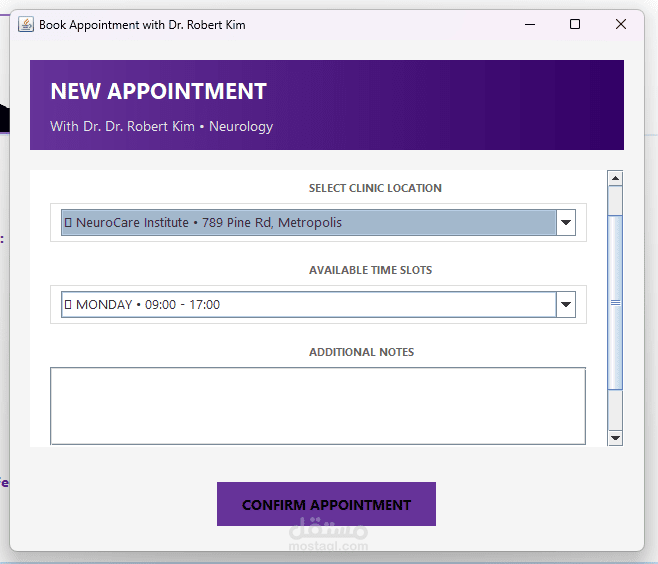658x564 pixels.
Task: Open the available time slots dropdown arrow
Action: coord(566,305)
